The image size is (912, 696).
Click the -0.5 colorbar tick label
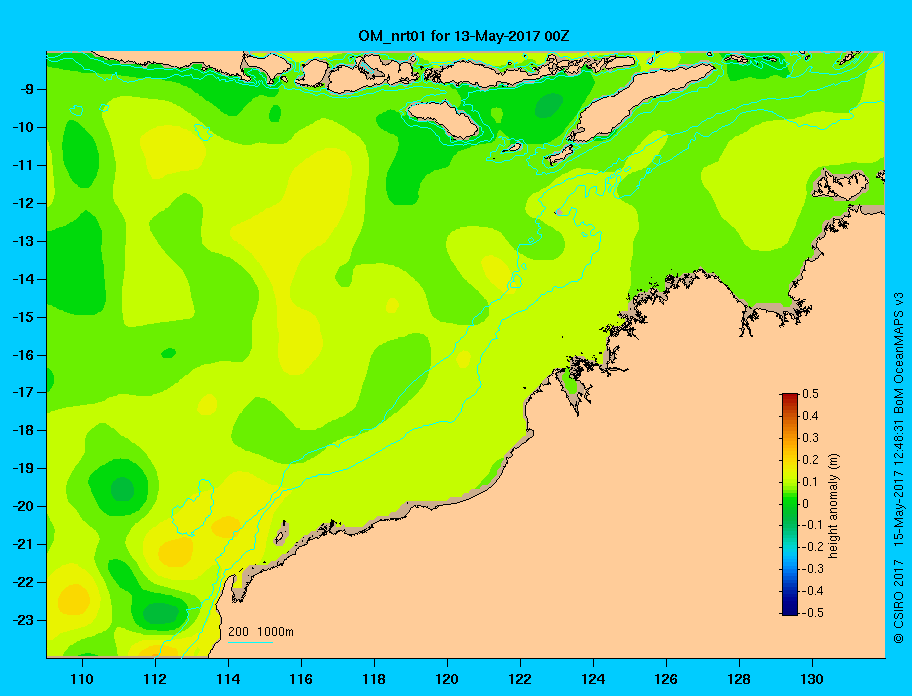[813, 613]
